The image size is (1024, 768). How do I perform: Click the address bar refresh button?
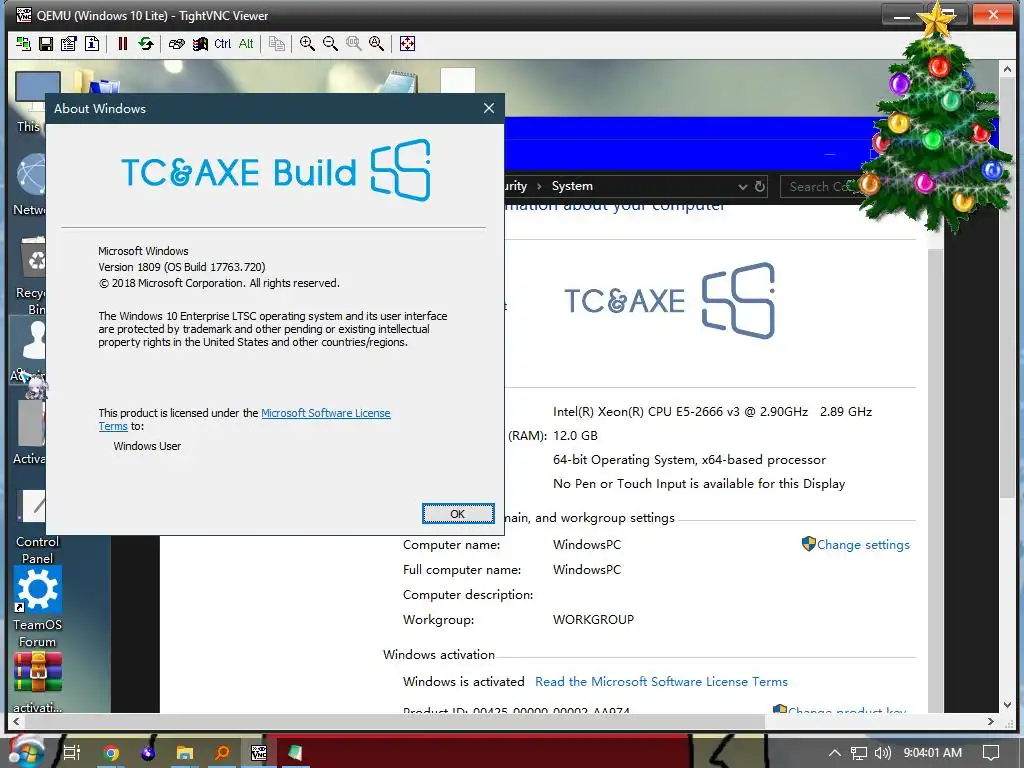760,187
